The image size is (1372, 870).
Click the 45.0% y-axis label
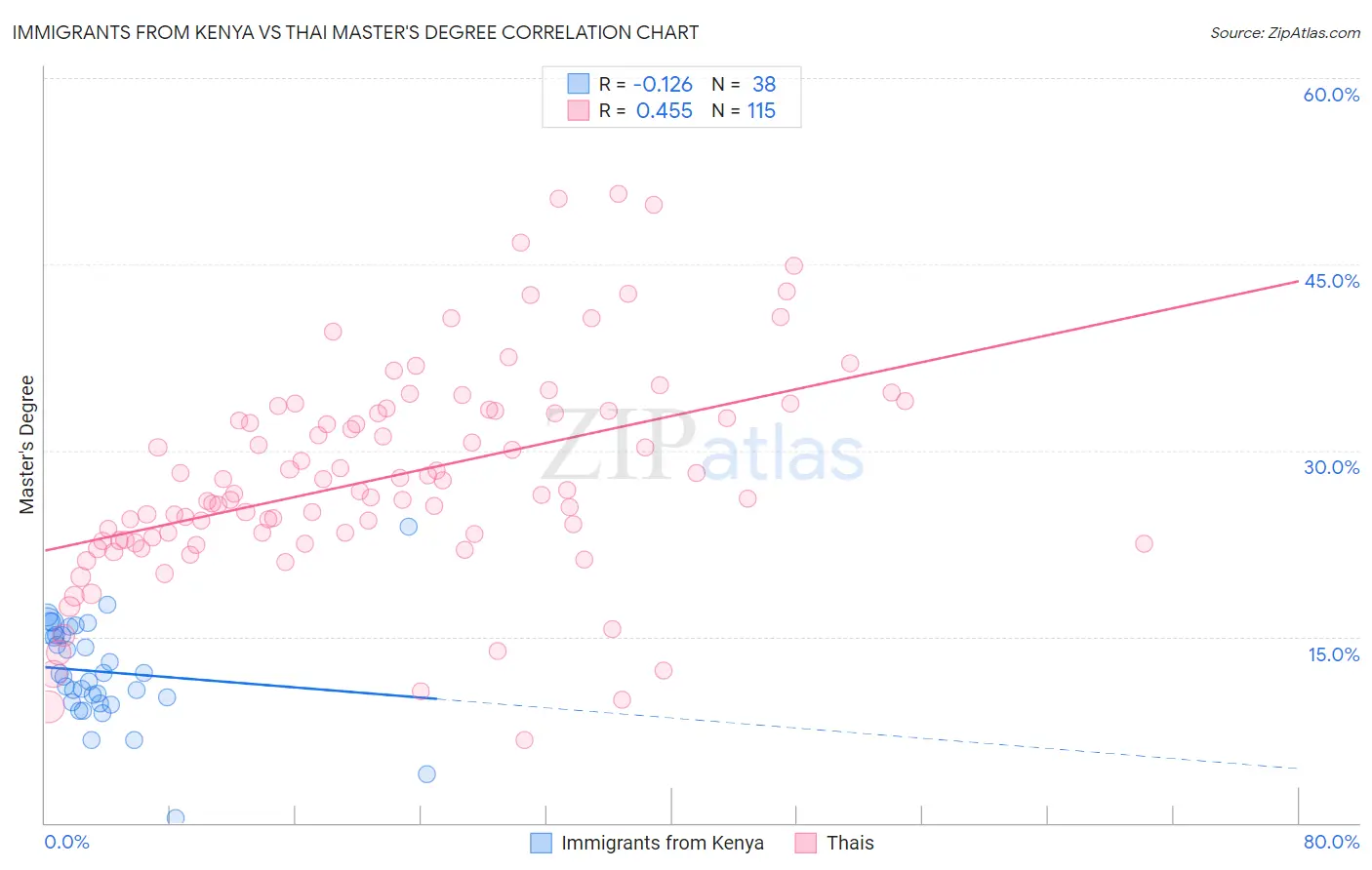(x=1331, y=281)
